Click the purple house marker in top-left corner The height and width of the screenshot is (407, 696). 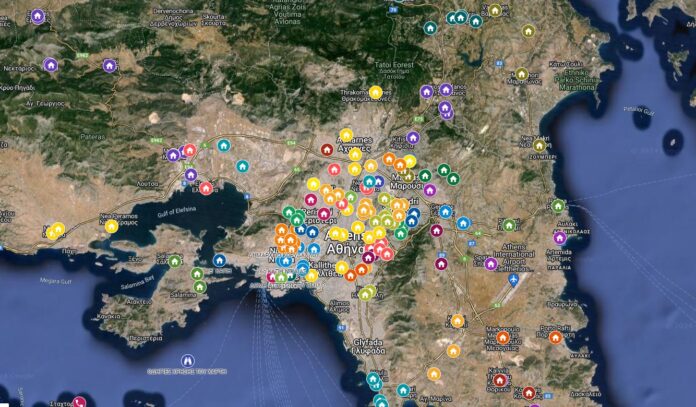pos(38,16)
